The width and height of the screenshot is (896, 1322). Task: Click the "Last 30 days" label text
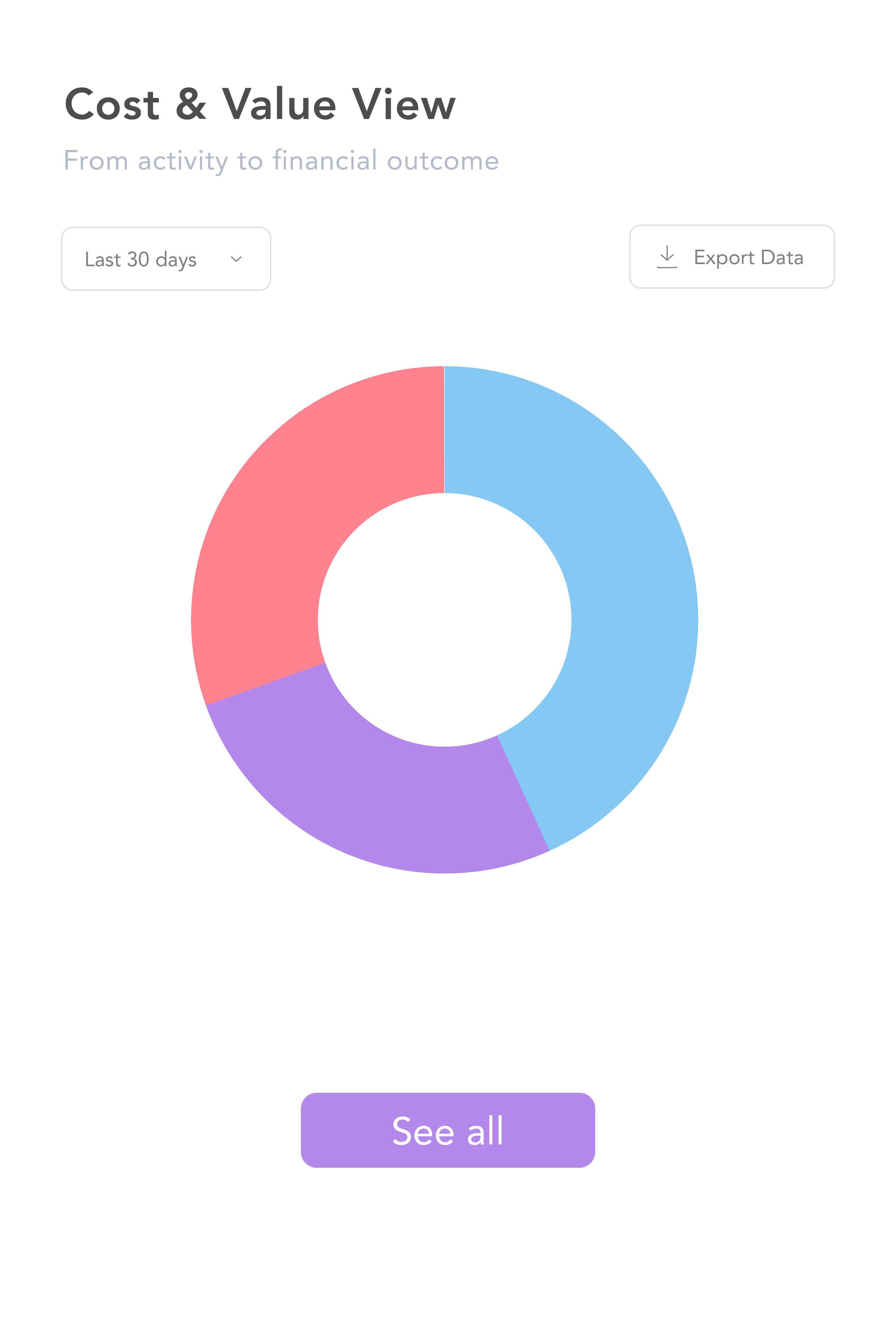(141, 259)
